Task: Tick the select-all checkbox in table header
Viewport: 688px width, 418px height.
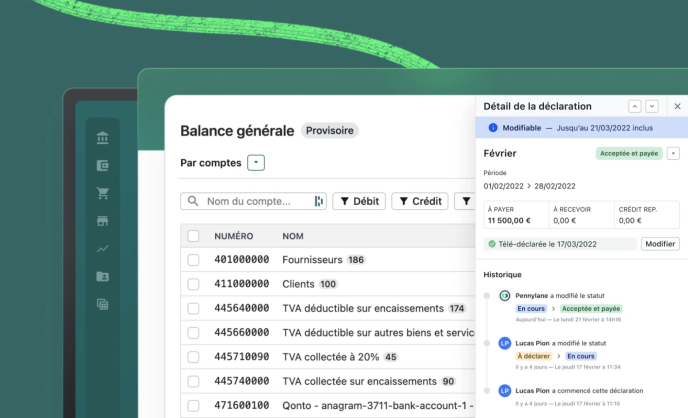Action: (x=193, y=236)
